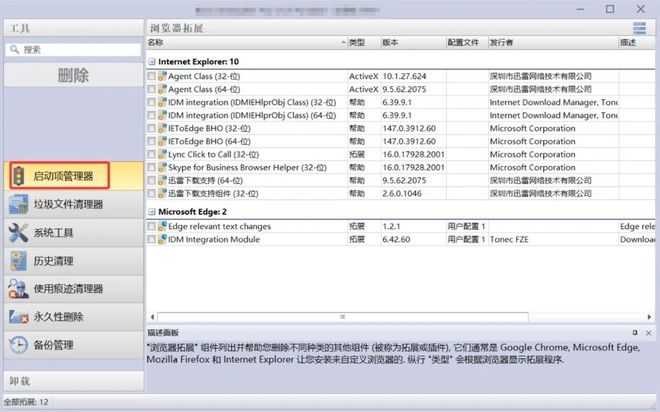Select the 系统工具 menu item
The height and width of the screenshot is (412, 660).
point(74,233)
